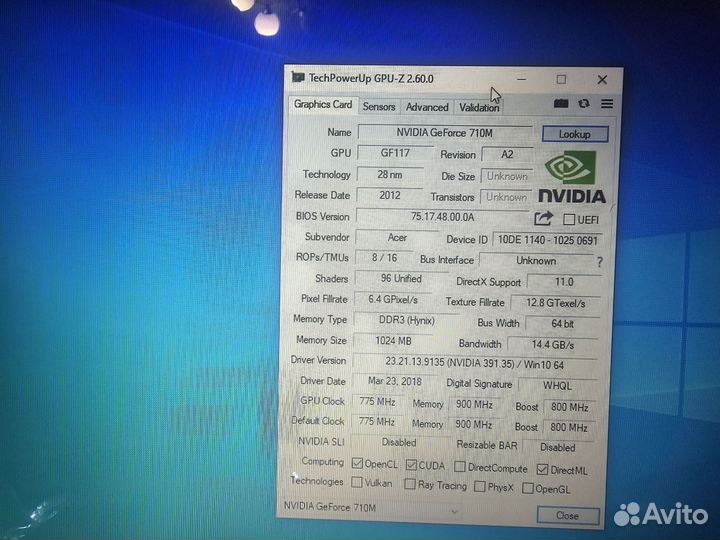Click the Transistors field Unknown

tap(506, 197)
